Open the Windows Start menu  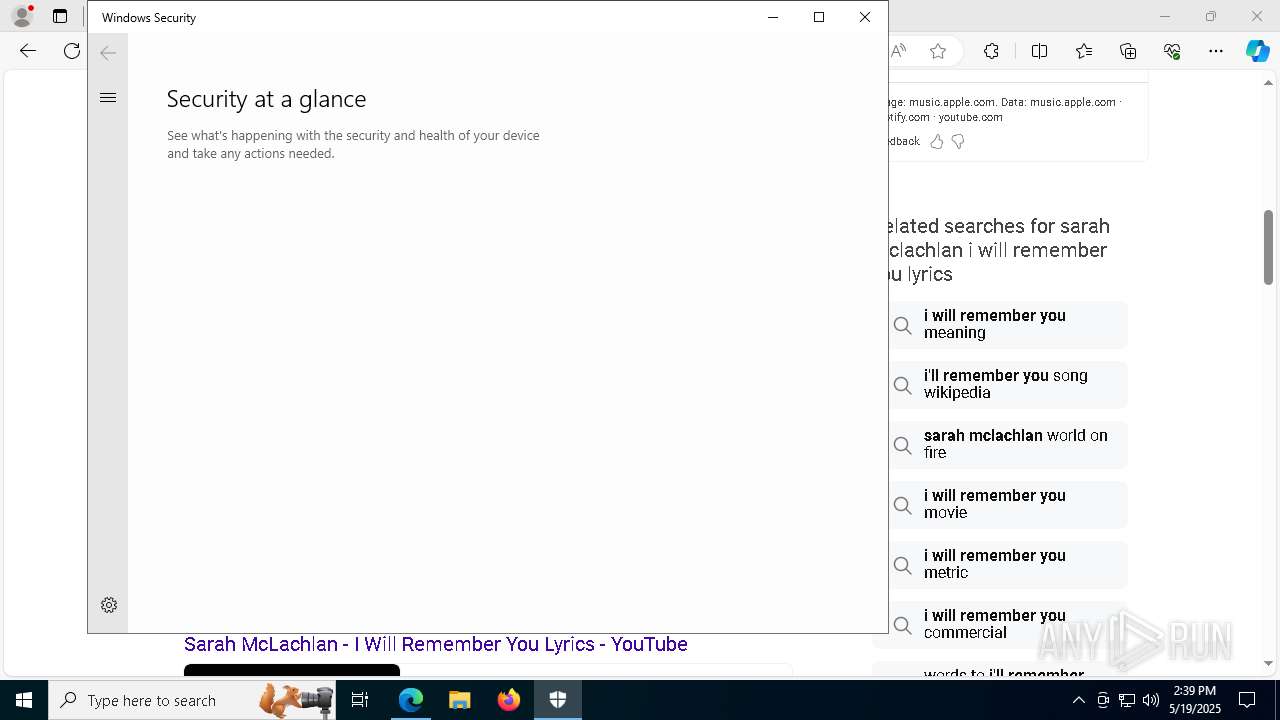(x=24, y=700)
